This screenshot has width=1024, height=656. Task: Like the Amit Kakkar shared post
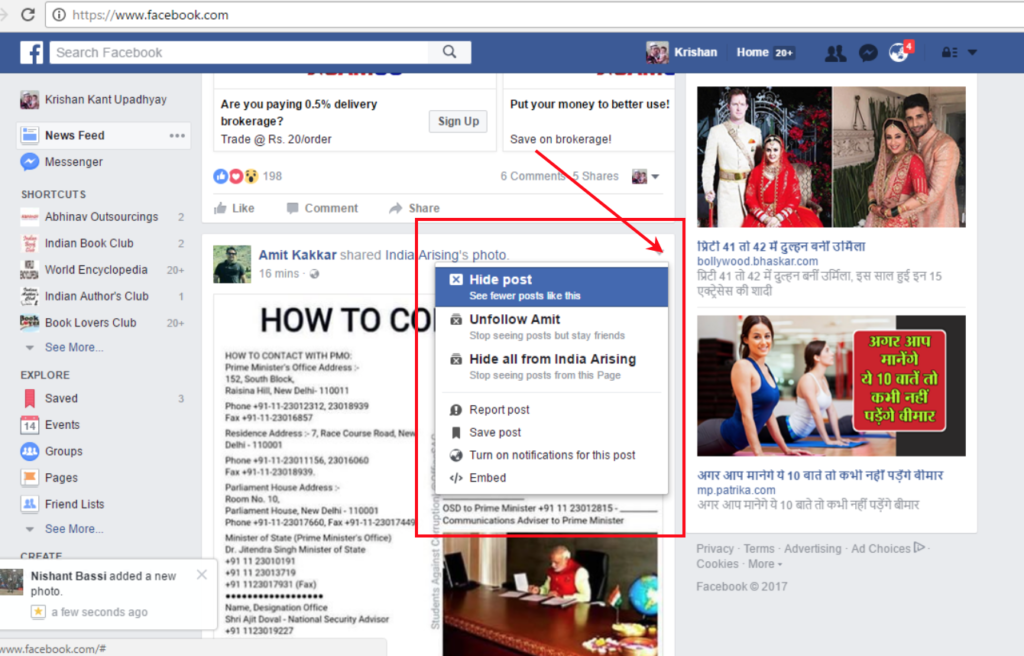coord(235,208)
